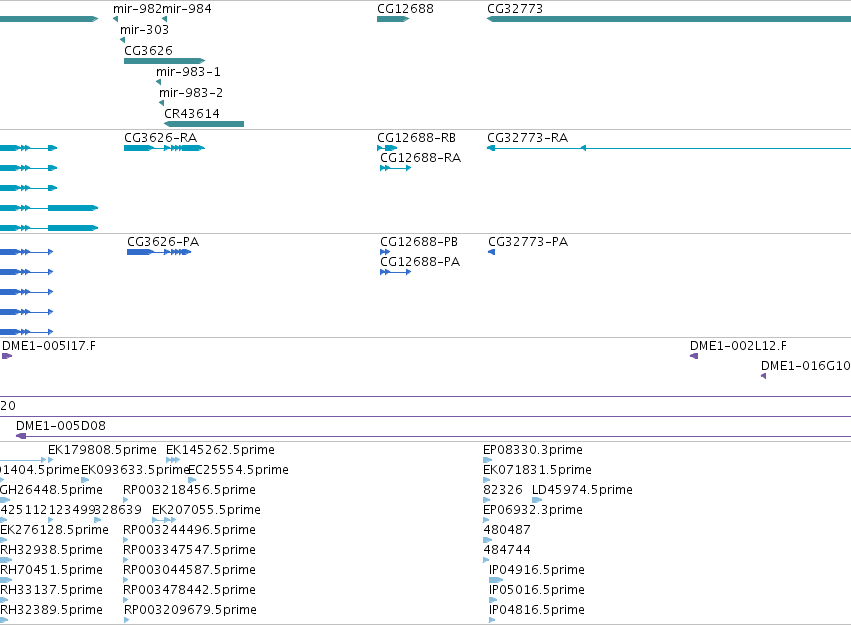Click the blue CDS glyph below CG12688-PA
The image size is (851, 625).
[396, 272]
